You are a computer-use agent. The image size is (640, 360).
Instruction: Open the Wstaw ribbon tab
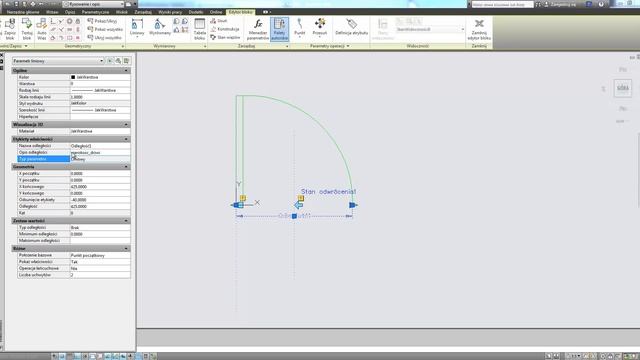(x=52, y=12)
